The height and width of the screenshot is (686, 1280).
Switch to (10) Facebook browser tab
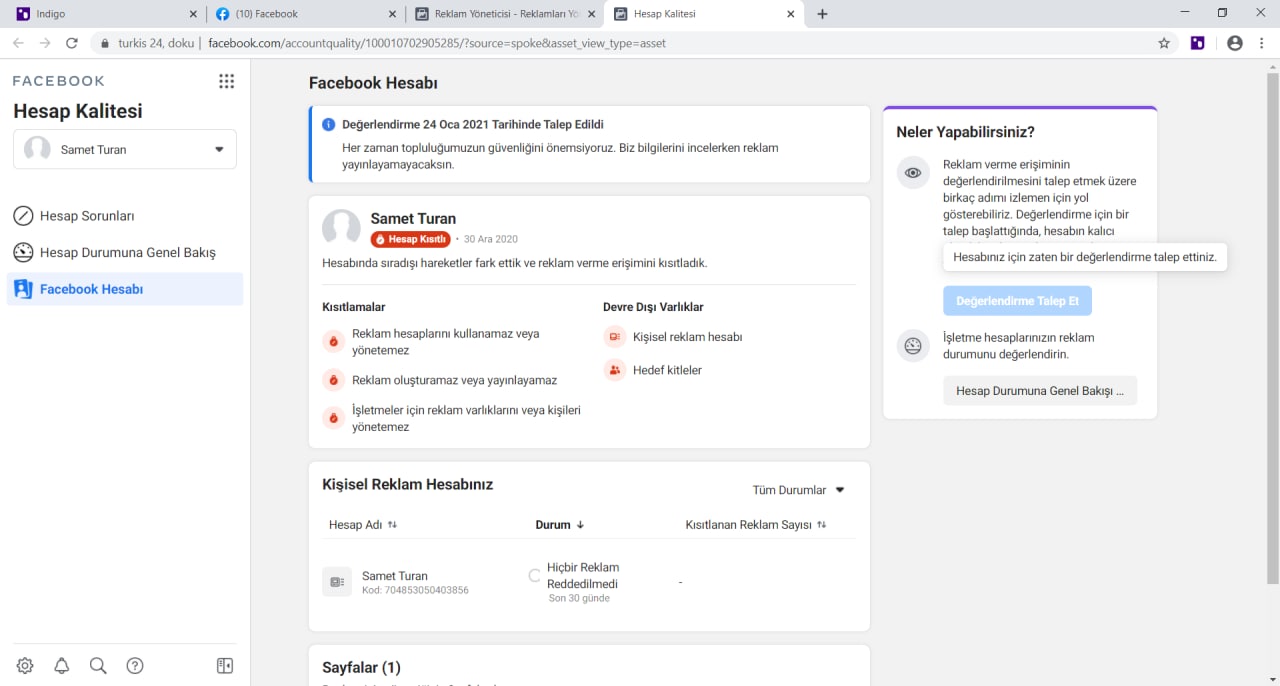[305, 14]
